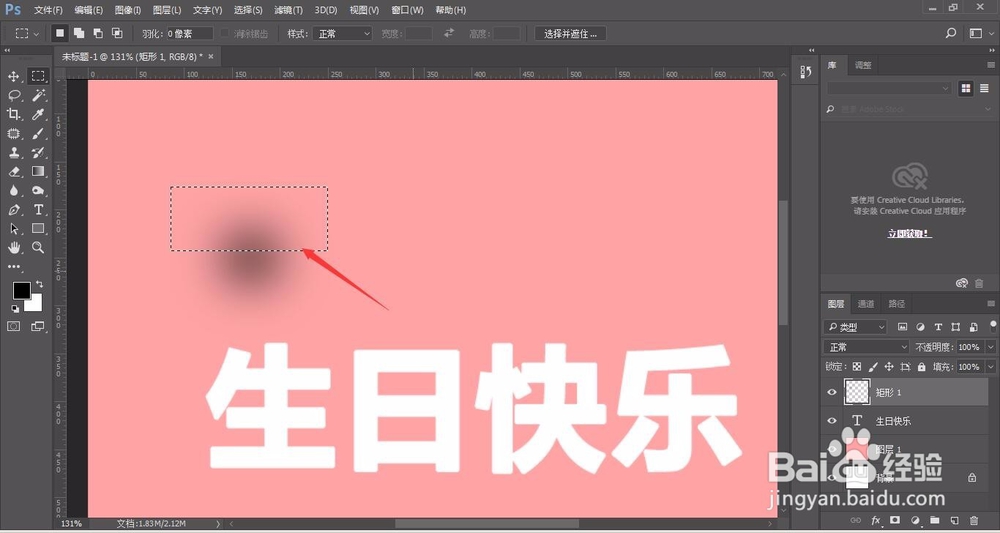Image resolution: width=1000 pixels, height=533 pixels.
Task: Select the Eraser tool
Action: pyautogui.click(x=13, y=172)
